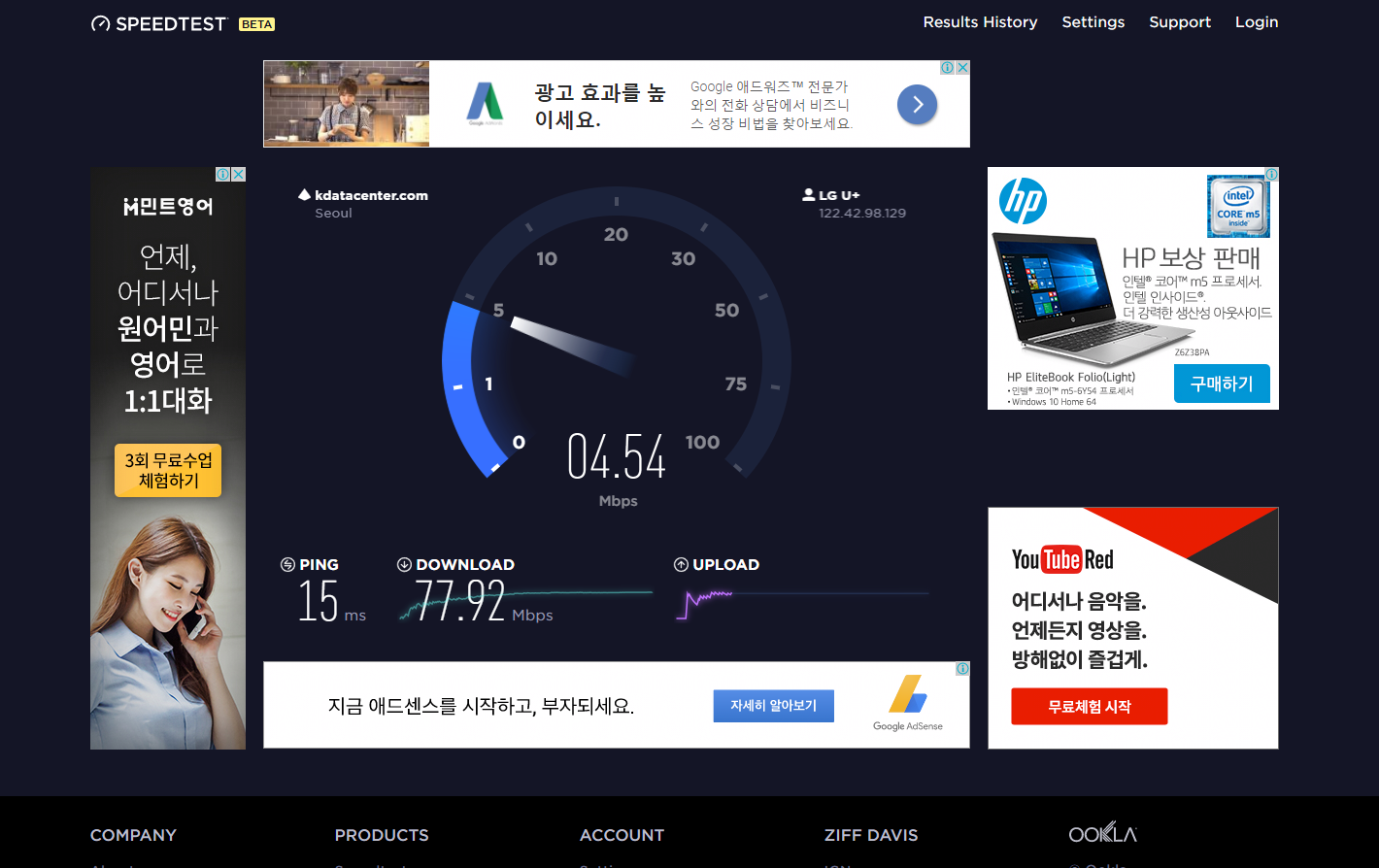Click the 04.54 Mbps speed reading
This screenshot has width=1379, height=868.
[x=617, y=457]
